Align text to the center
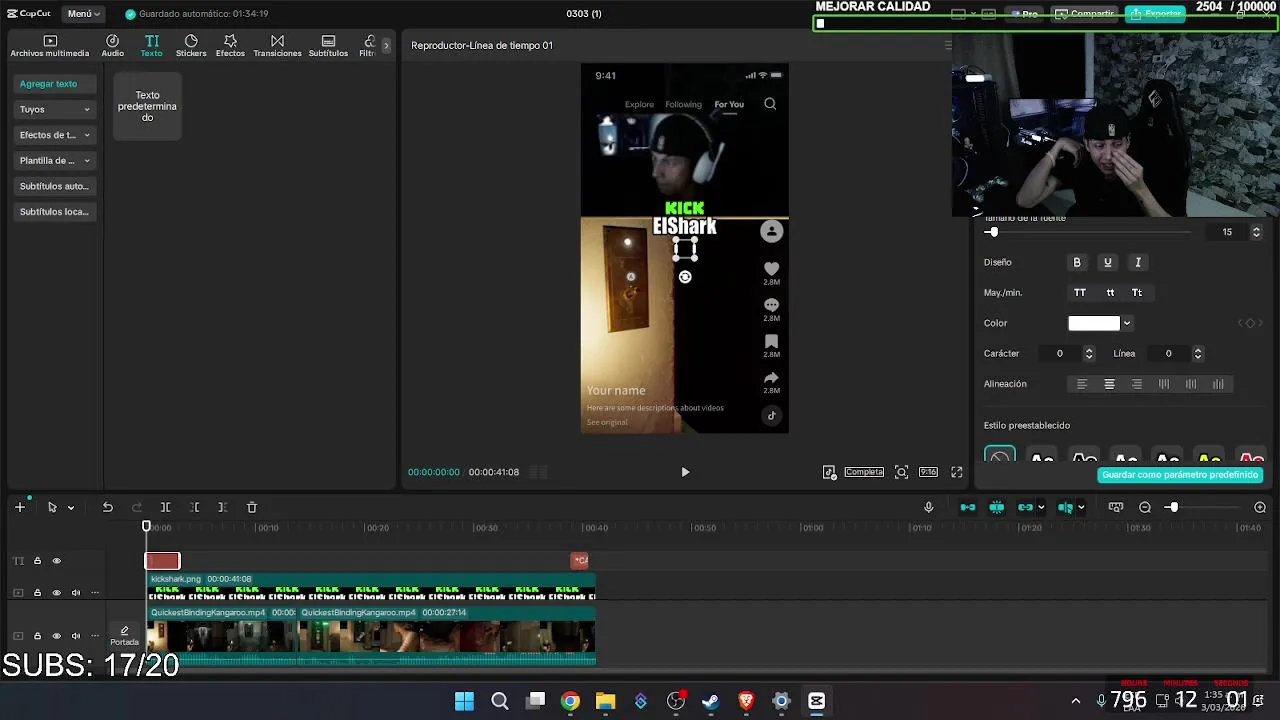1280x720 pixels. [x=1109, y=384]
